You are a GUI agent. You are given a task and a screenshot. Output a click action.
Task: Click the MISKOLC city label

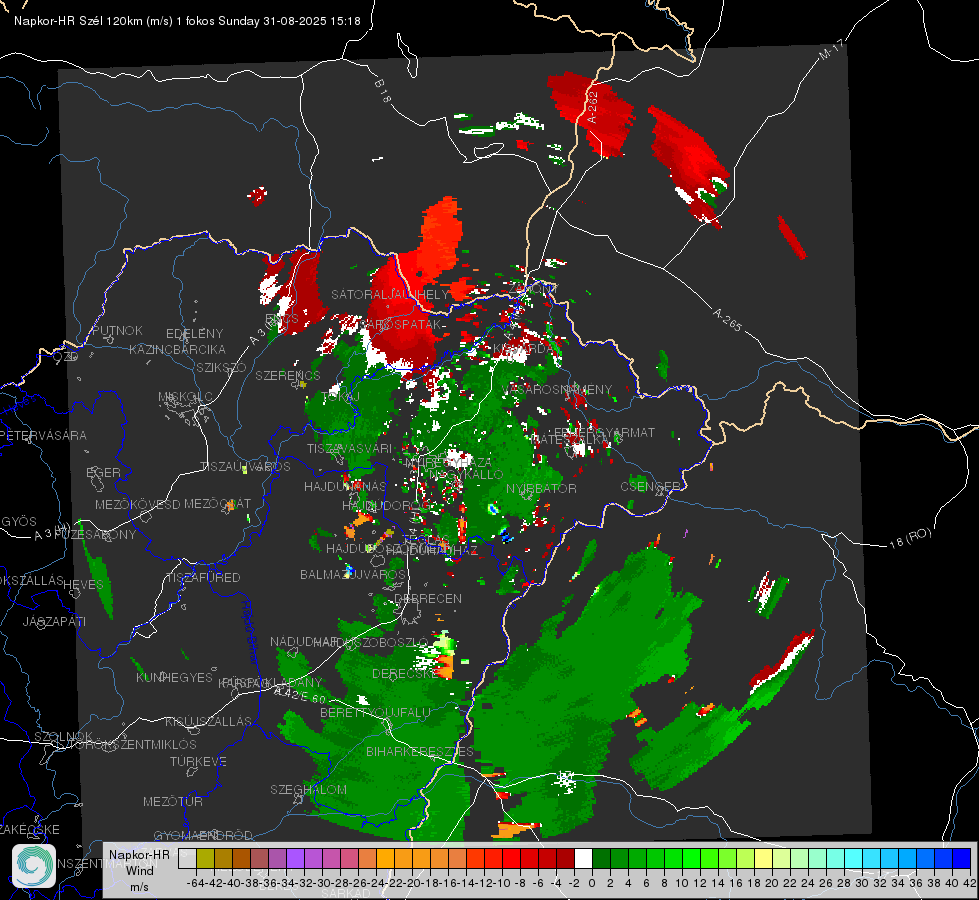click(185, 397)
